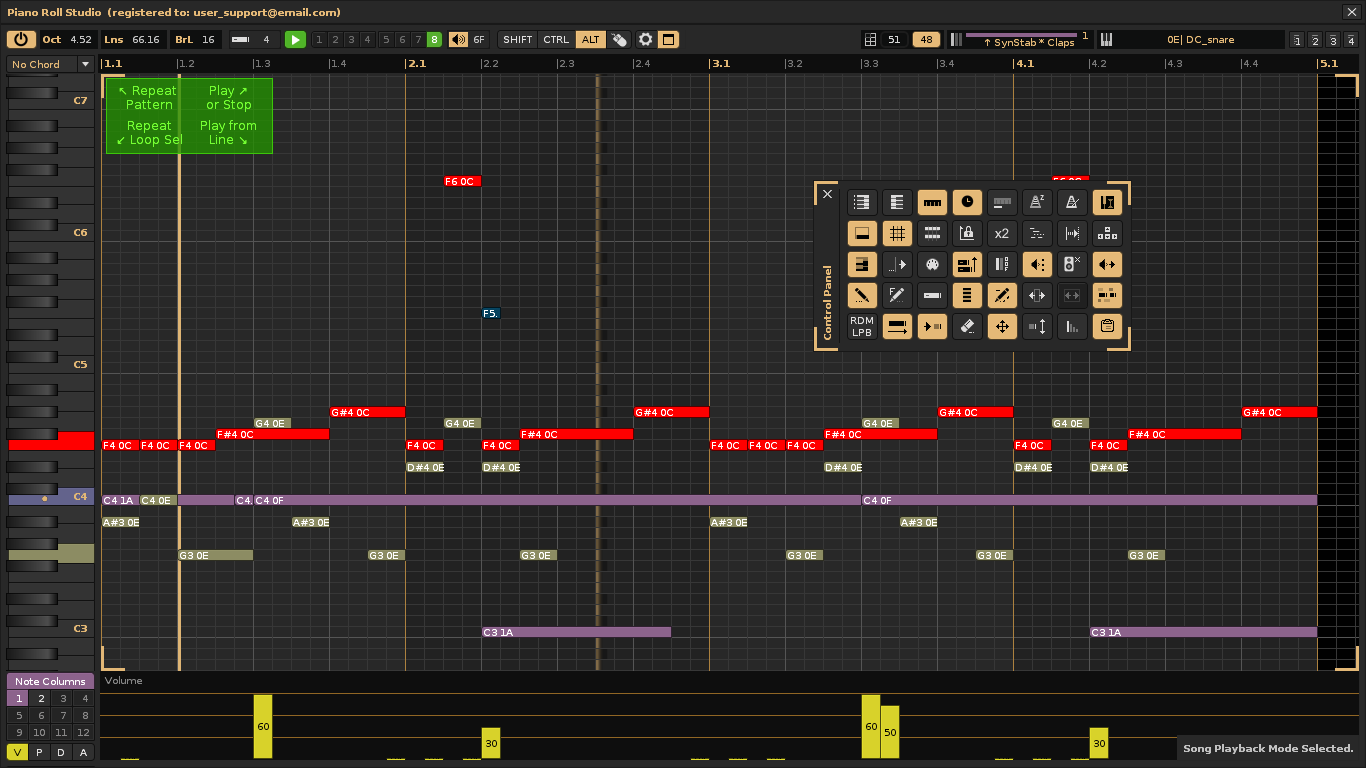The height and width of the screenshot is (768, 1366).
Task: Click the x2 button in Control Panel
Action: coord(1002,234)
